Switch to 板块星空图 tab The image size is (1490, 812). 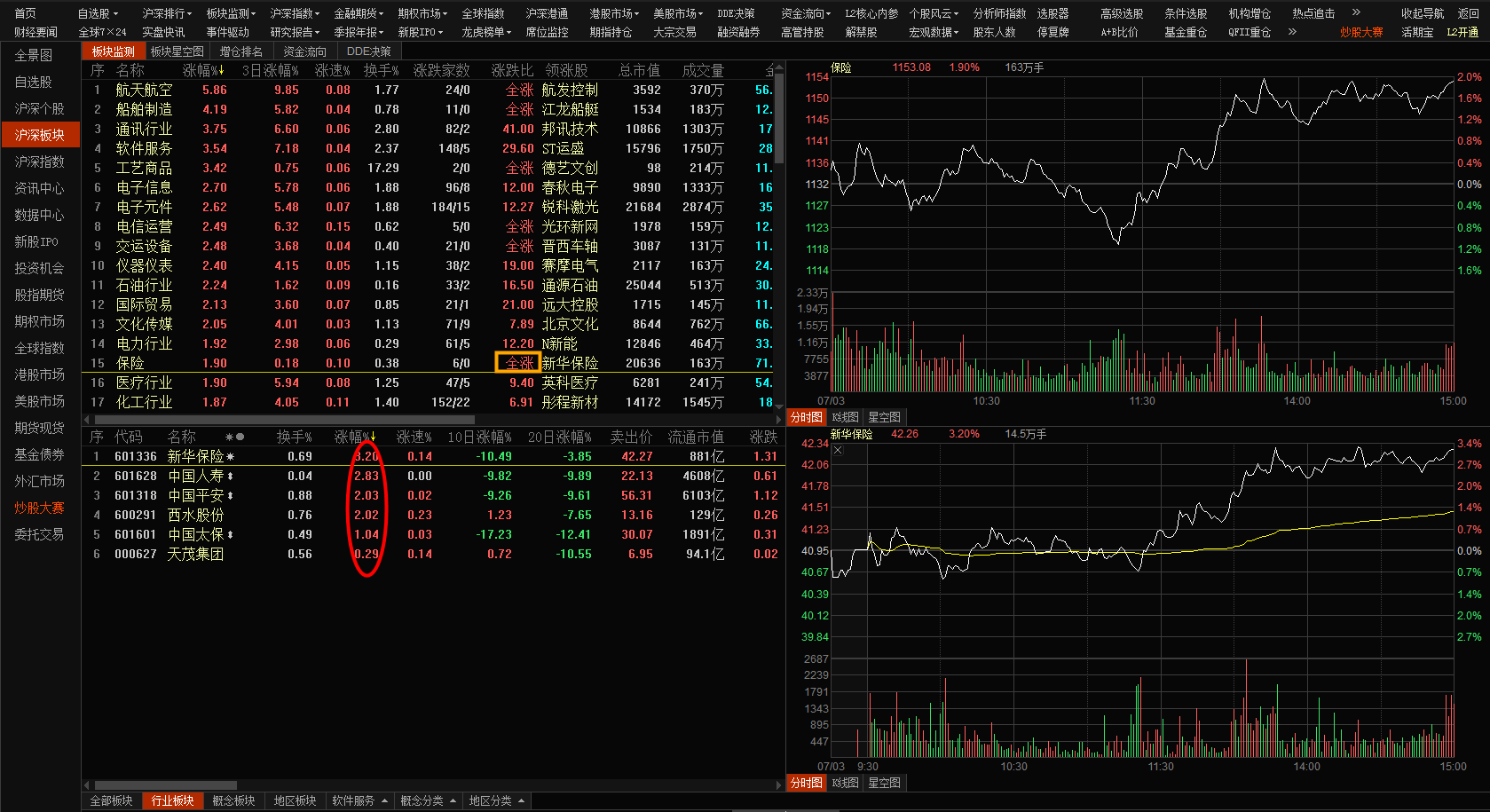click(177, 51)
